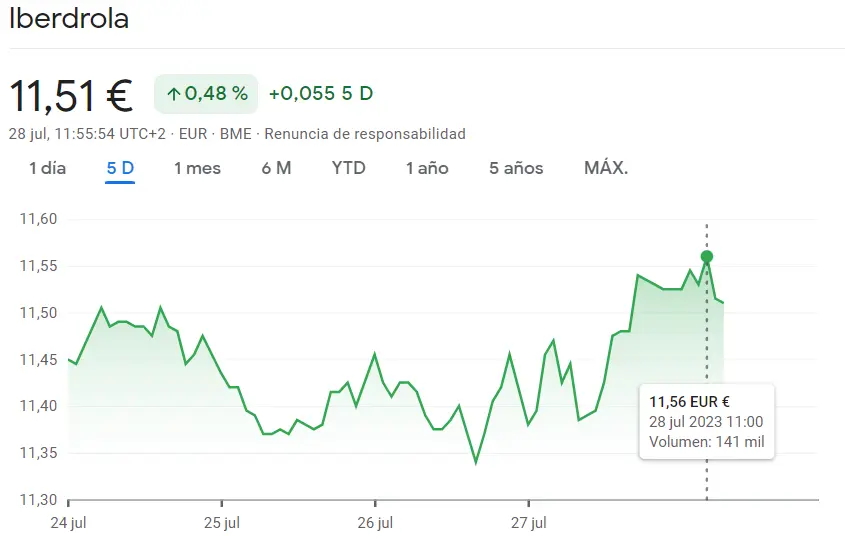845x547 pixels.
Task: Open the 1 mes range tab
Action: point(197,168)
